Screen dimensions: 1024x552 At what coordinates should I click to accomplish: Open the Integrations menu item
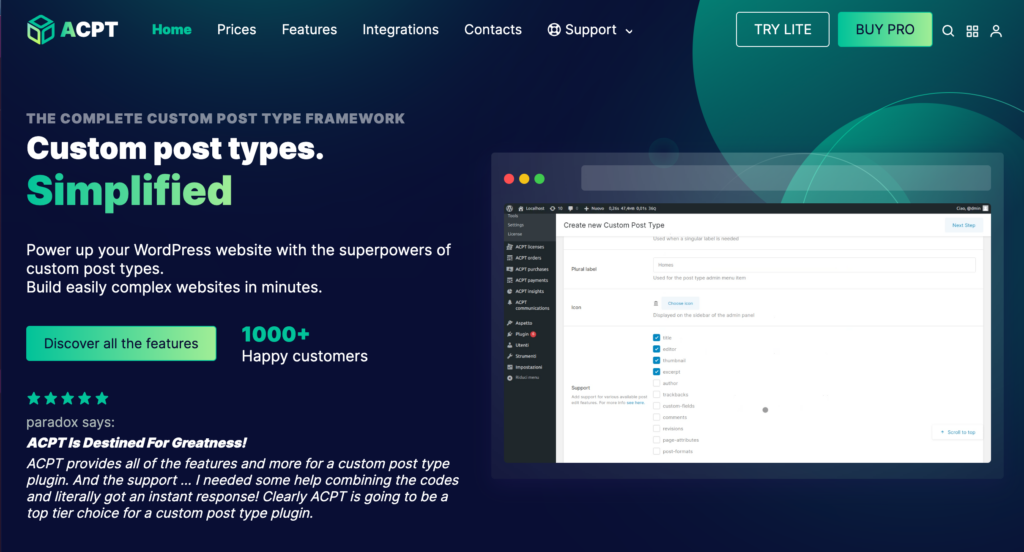point(400,29)
